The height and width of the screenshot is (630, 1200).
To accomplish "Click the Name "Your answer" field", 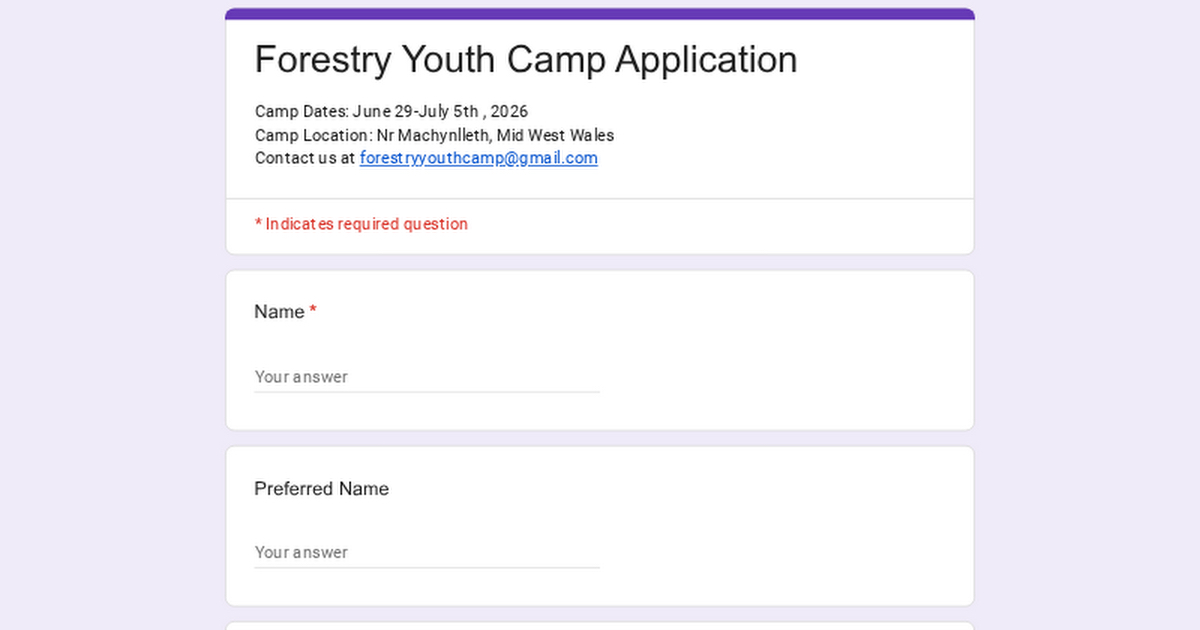I will (426, 377).
